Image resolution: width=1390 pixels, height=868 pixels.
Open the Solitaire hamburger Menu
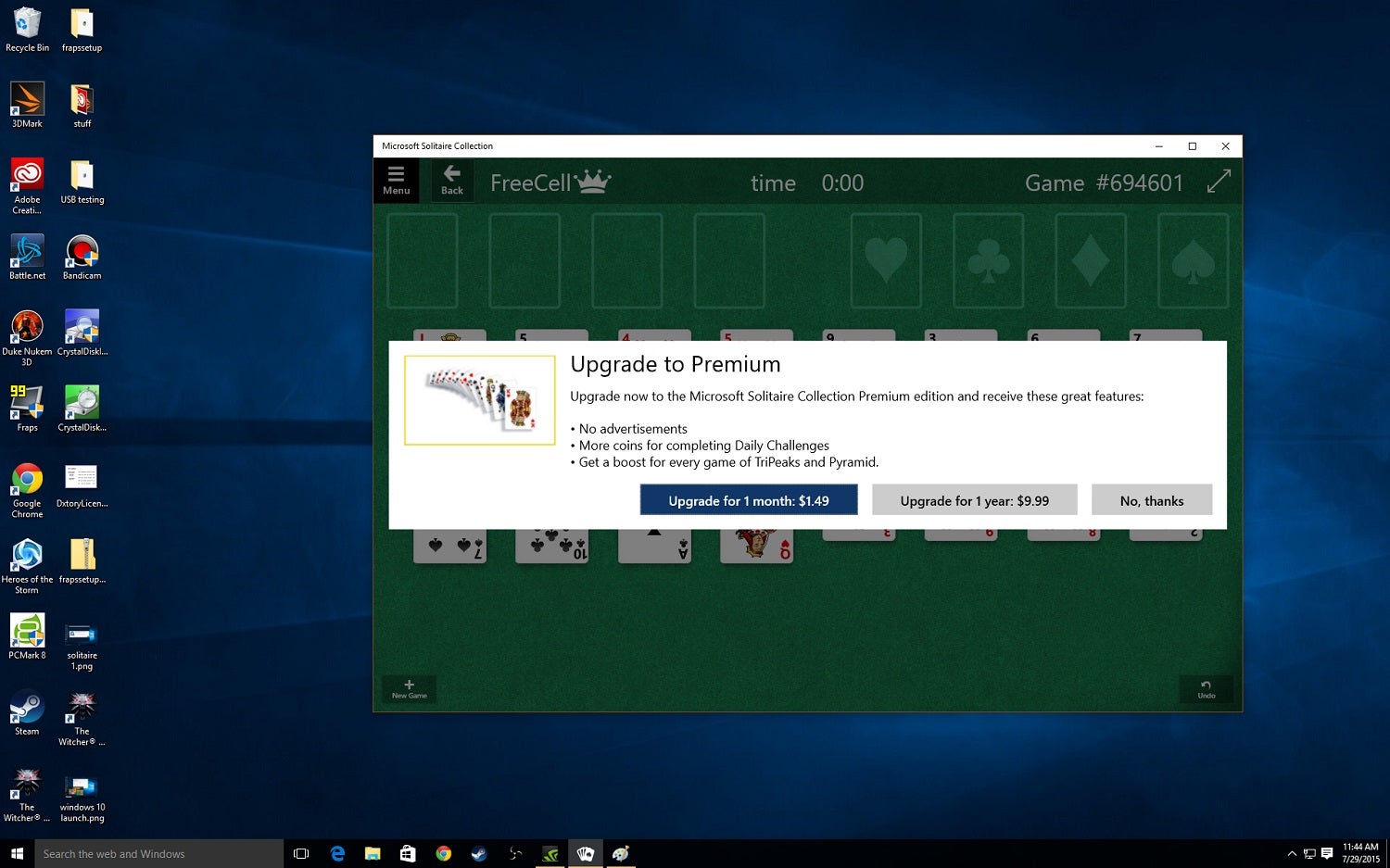[396, 181]
